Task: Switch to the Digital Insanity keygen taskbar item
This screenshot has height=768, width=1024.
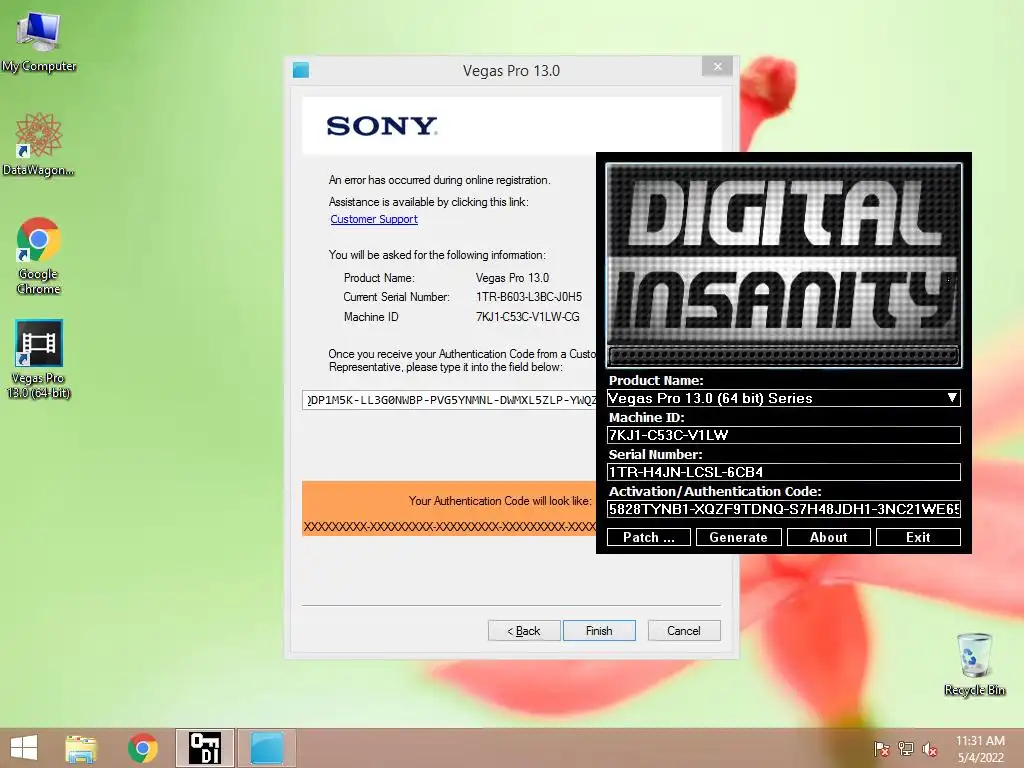Action: click(x=204, y=748)
